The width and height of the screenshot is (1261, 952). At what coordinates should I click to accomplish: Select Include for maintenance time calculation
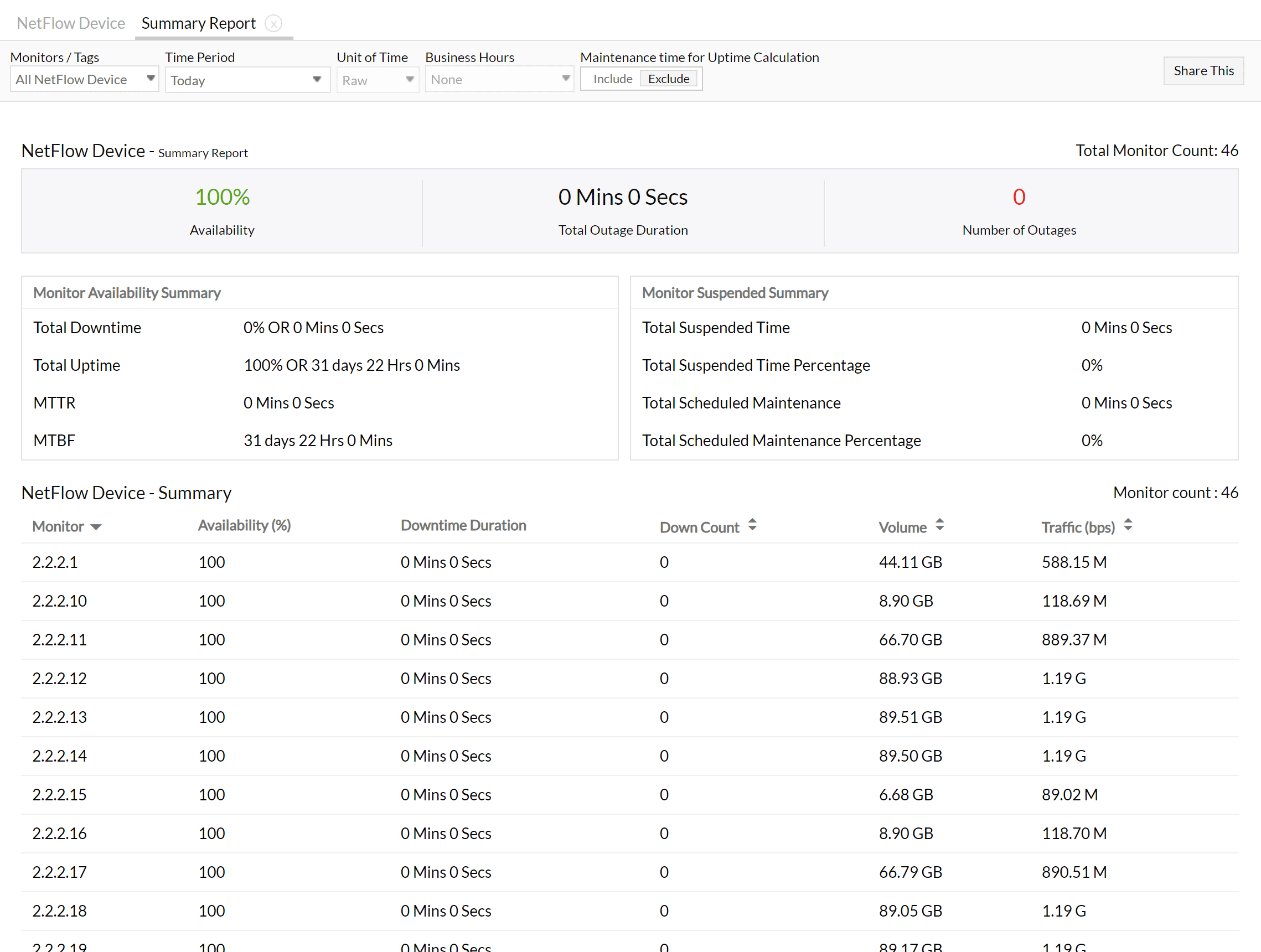612,78
